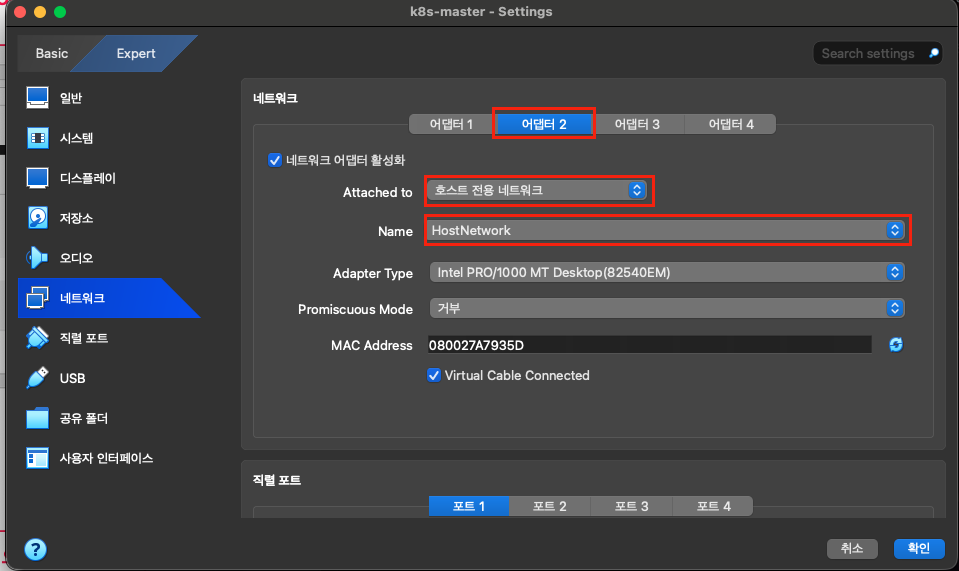This screenshot has width=959, height=571.
Task: Select the 디스플레이 sidebar label
Action: (x=87, y=178)
